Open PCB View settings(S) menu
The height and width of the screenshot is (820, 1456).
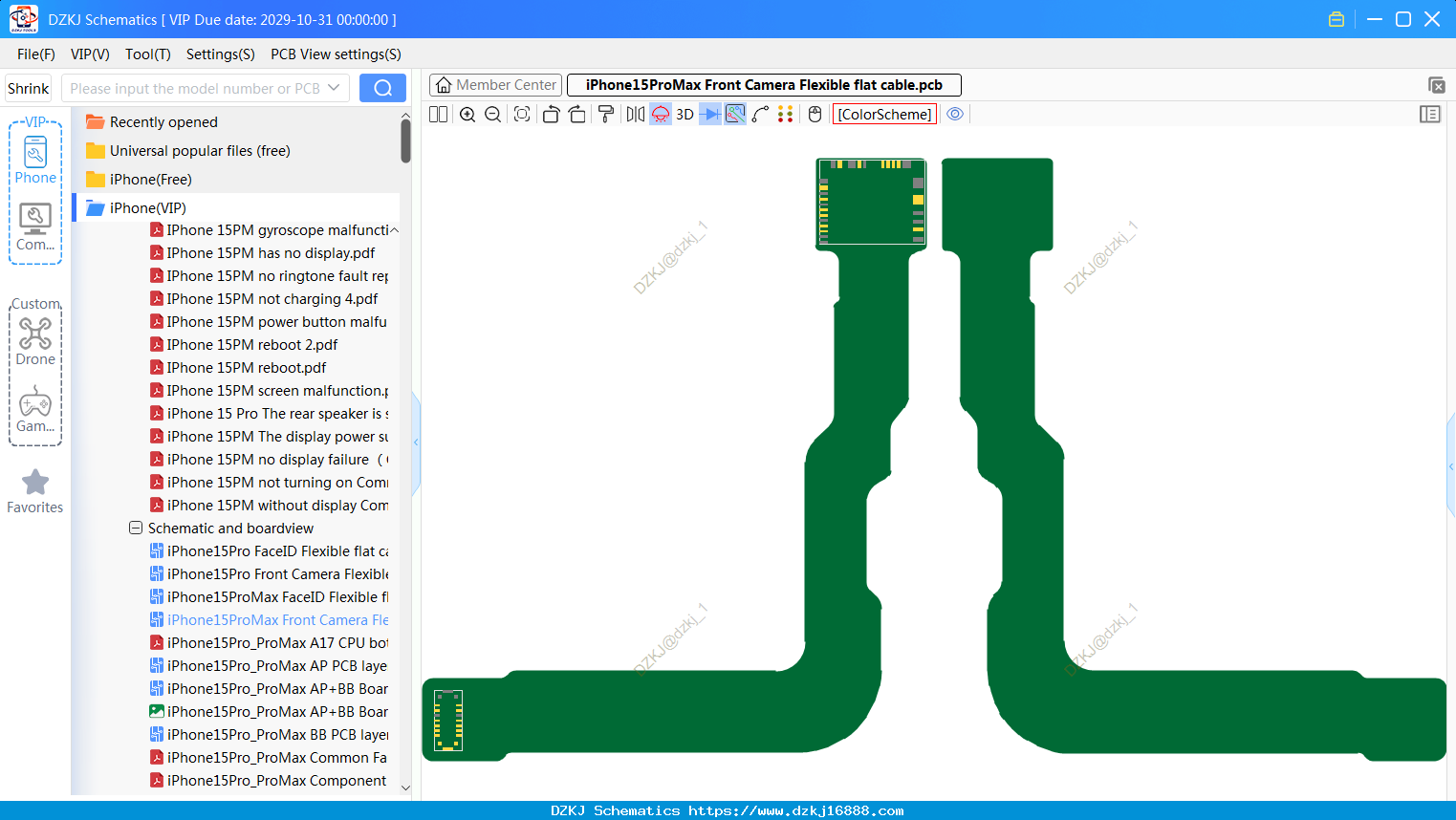tap(336, 54)
